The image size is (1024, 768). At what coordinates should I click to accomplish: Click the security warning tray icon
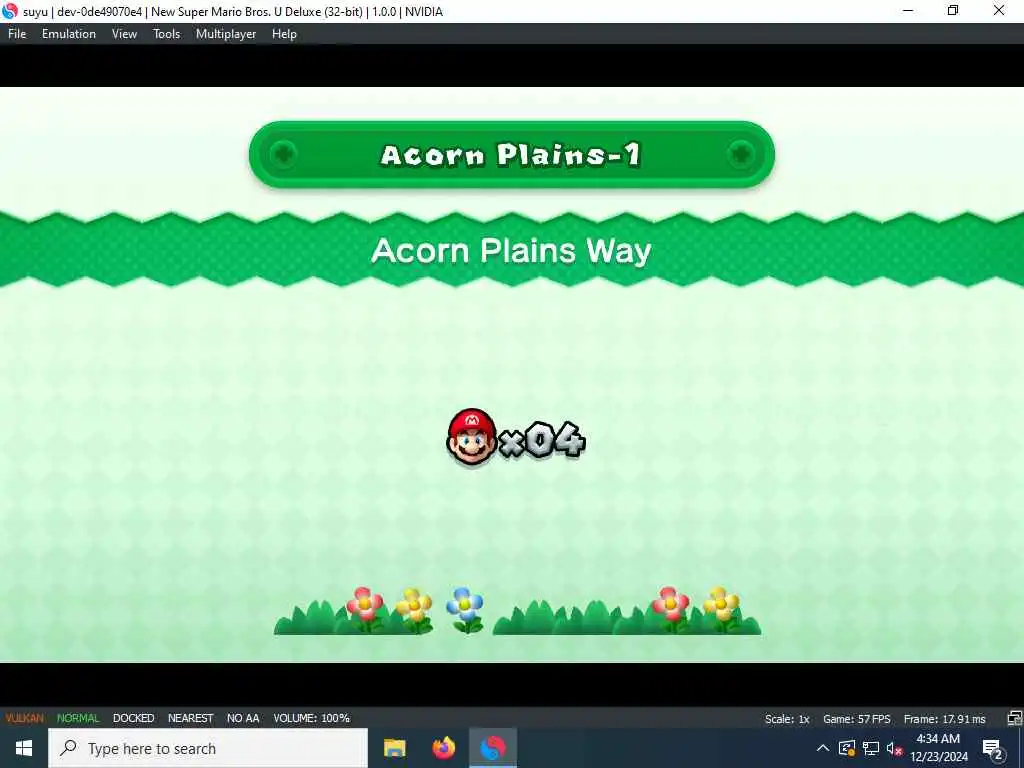pyautogui.click(x=847, y=748)
